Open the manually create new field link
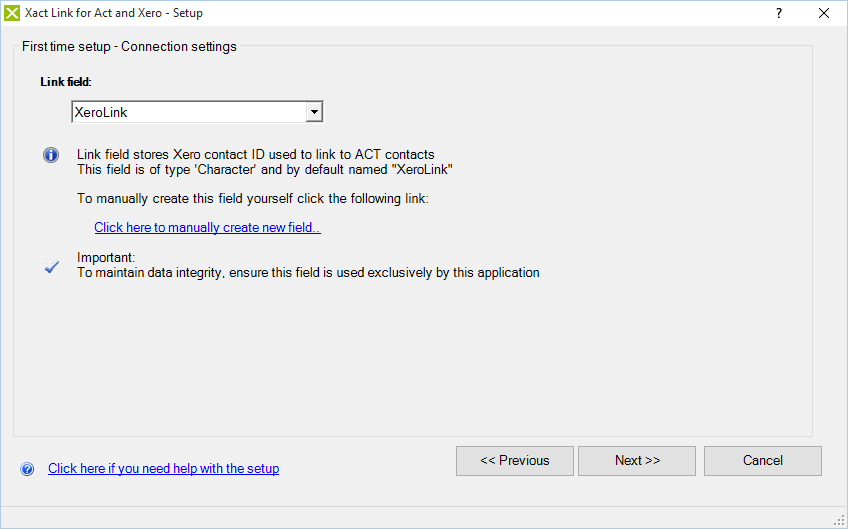848x529 pixels. click(x=207, y=228)
